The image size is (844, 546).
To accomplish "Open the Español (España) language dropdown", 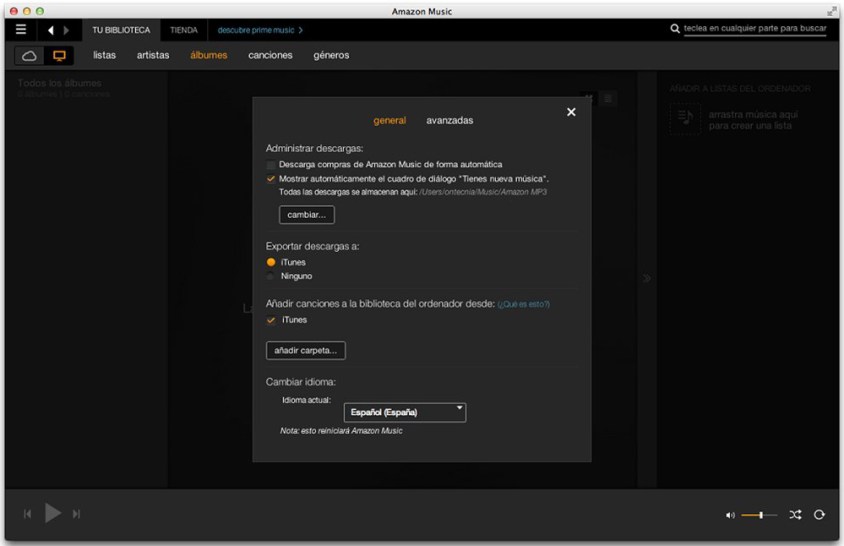I will 405,412.
